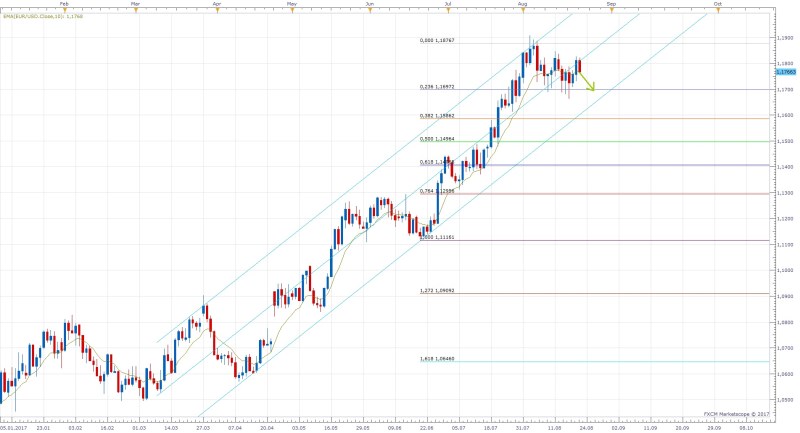Screen dimensions: 800x433
Task: Select the 0,236 1,16972 Fibonacci level label
Action: point(437,87)
